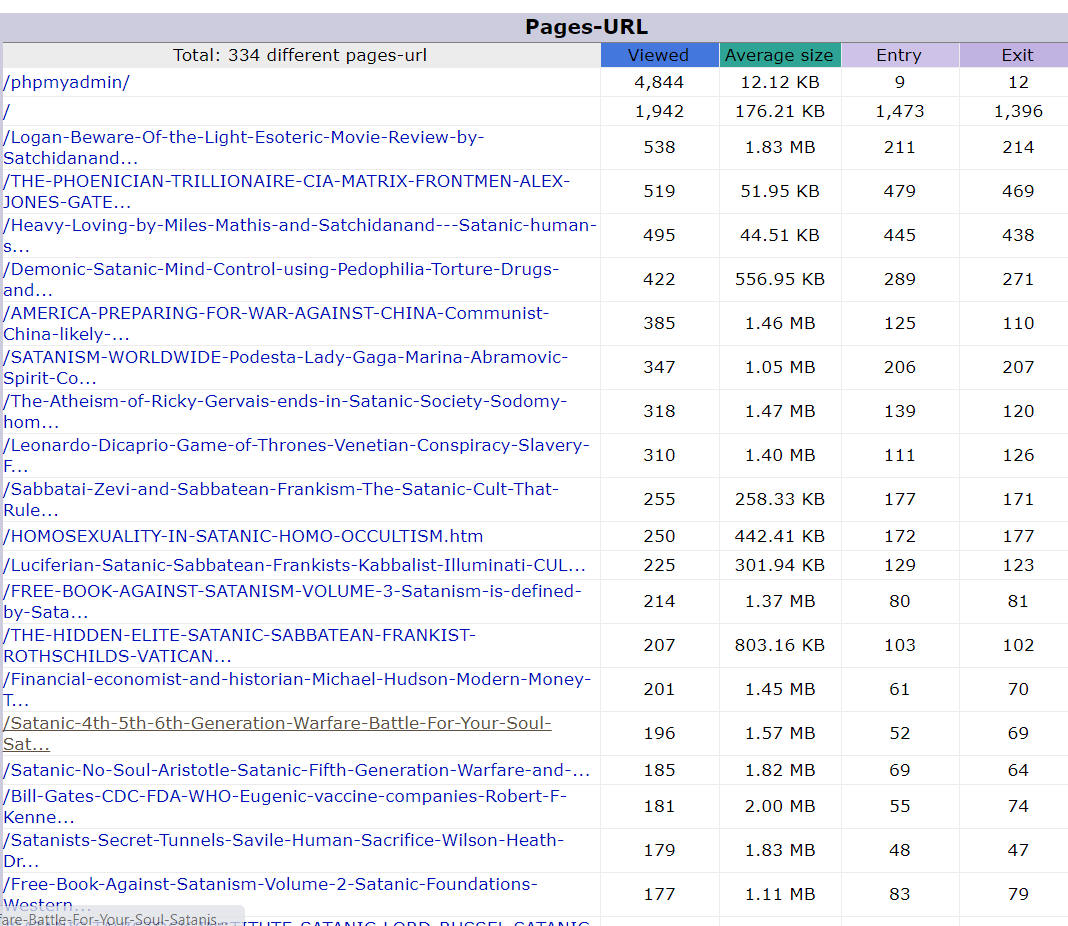Select the average size "1.82 MB"

tap(780, 770)
